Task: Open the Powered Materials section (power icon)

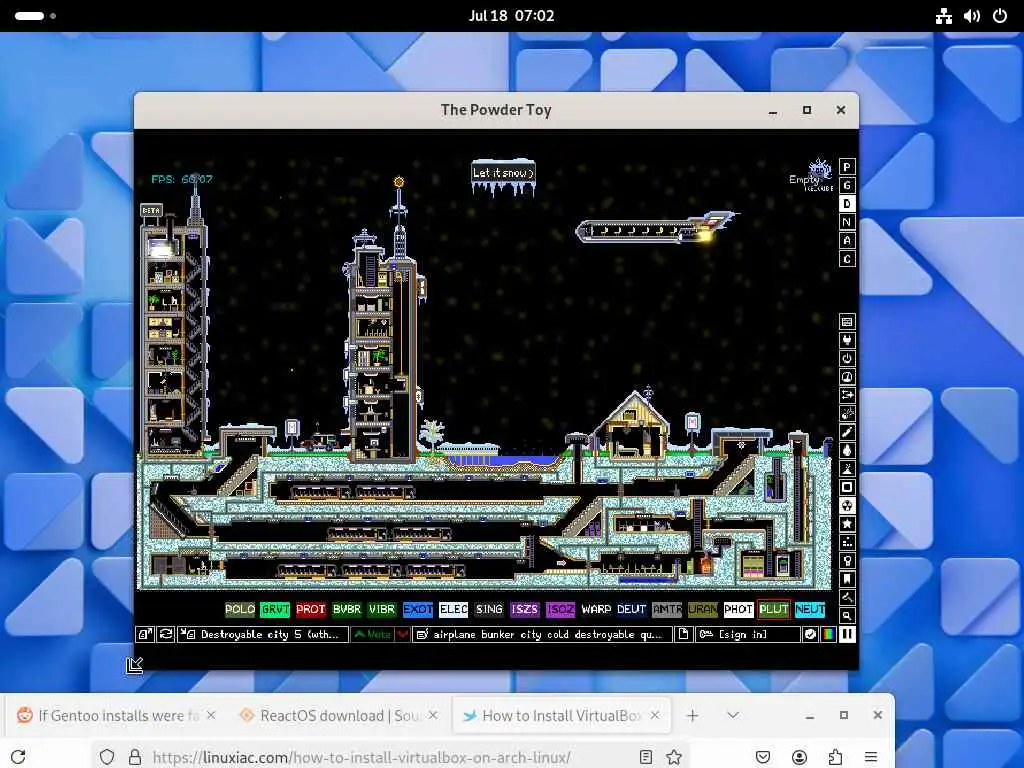Action: click(x=847, y=358)
